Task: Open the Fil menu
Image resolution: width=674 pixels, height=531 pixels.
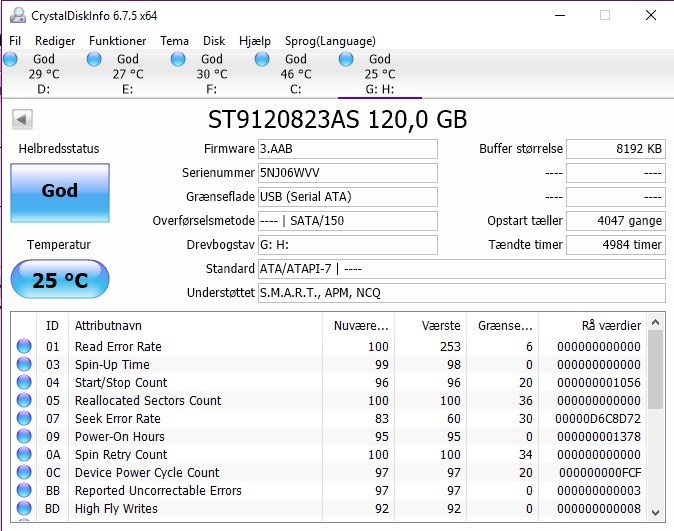Action: (15, 41)
